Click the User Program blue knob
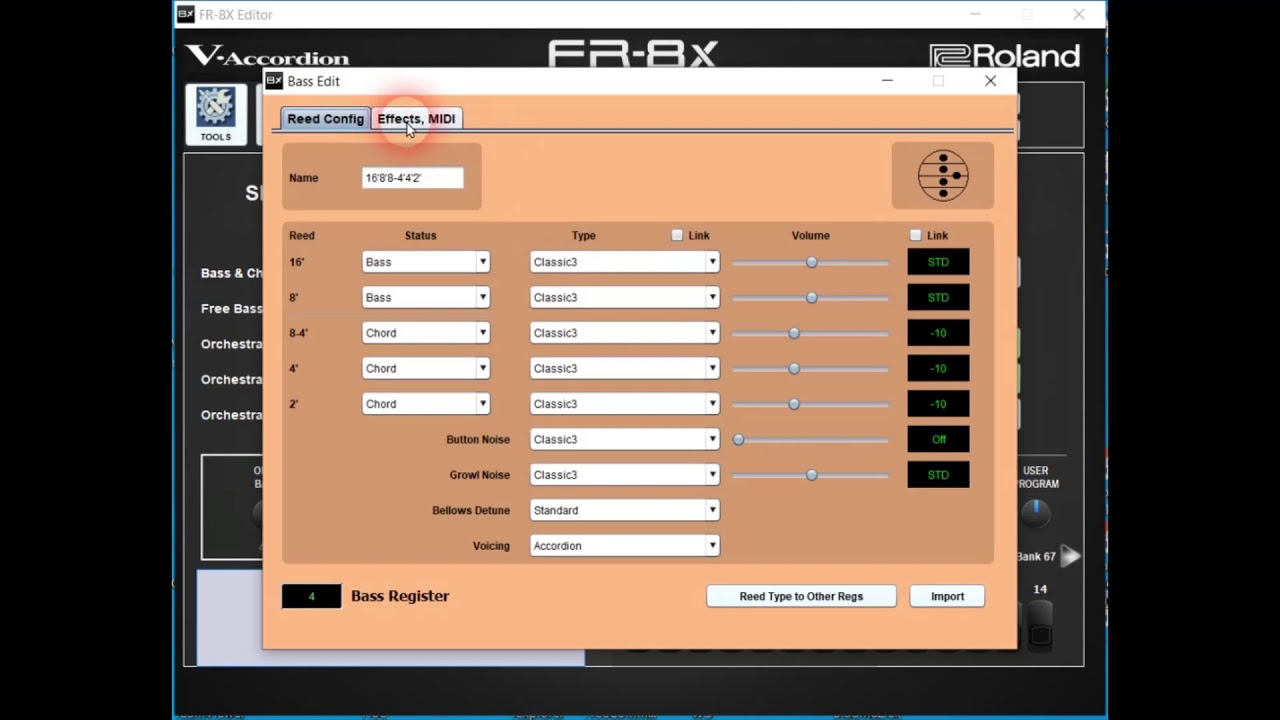The width and height of the screenshot is (1280, 720). pyautogui.click(x=1036, y=512)
